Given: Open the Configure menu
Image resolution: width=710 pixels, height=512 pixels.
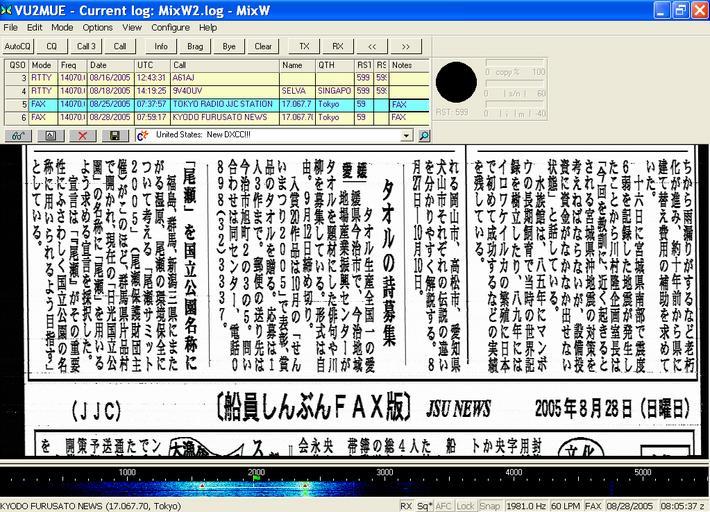Looking at the screenshot, I should click(x=170, y=27).
